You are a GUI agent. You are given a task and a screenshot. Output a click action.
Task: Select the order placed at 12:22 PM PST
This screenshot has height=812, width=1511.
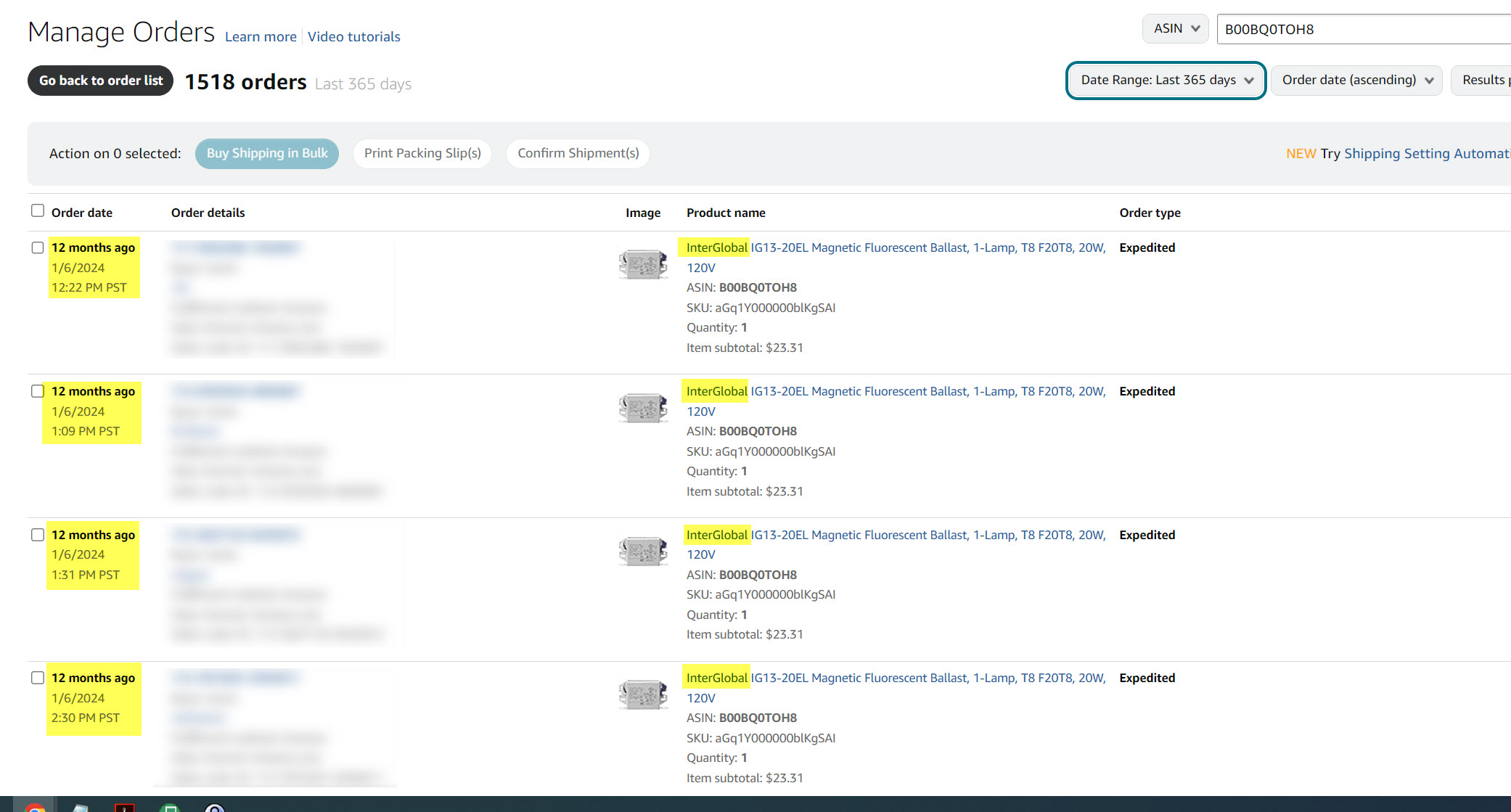38,247
